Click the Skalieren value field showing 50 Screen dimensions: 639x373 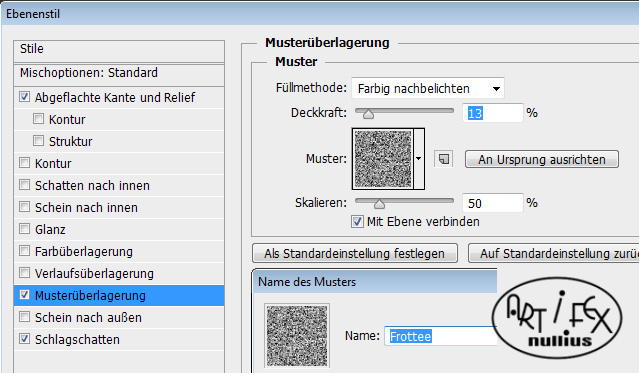493,203
